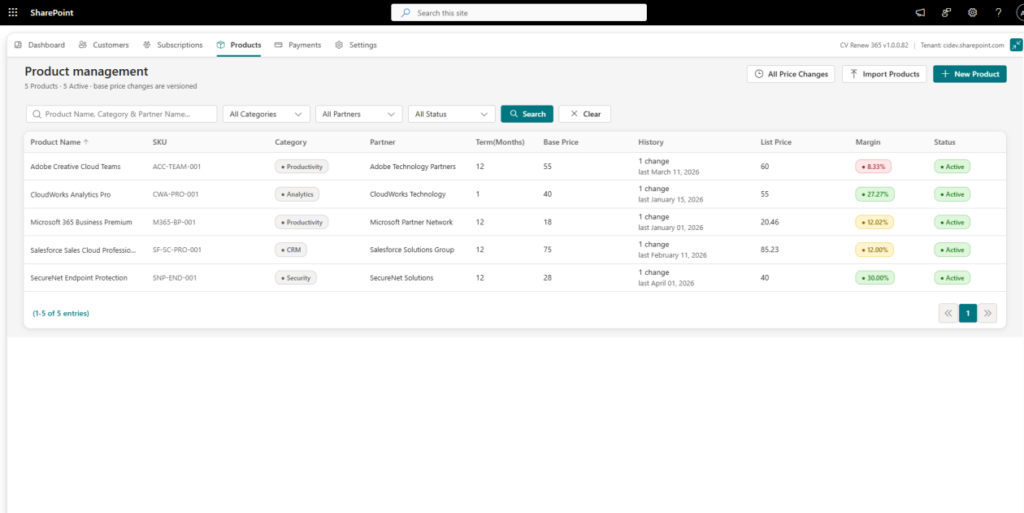Open the Payments tab
This screenshot has width=1024, height=513.
(298, 45)
